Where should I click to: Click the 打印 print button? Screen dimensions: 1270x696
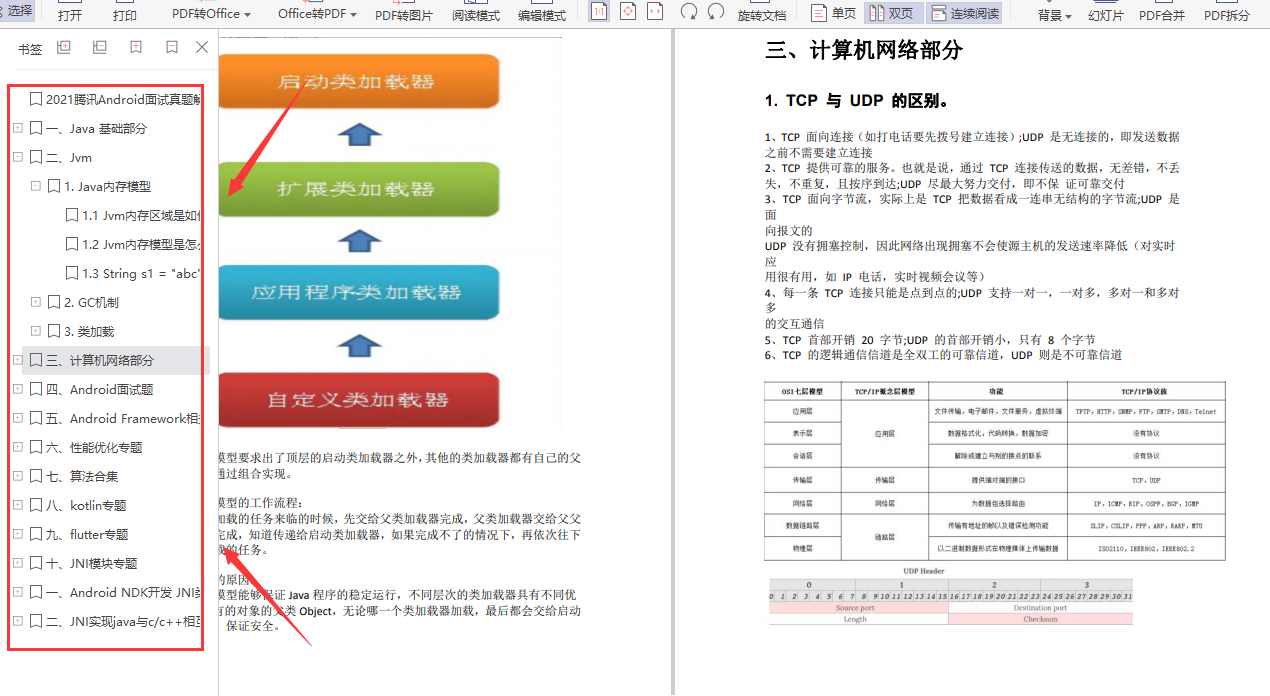pos(125,16)
